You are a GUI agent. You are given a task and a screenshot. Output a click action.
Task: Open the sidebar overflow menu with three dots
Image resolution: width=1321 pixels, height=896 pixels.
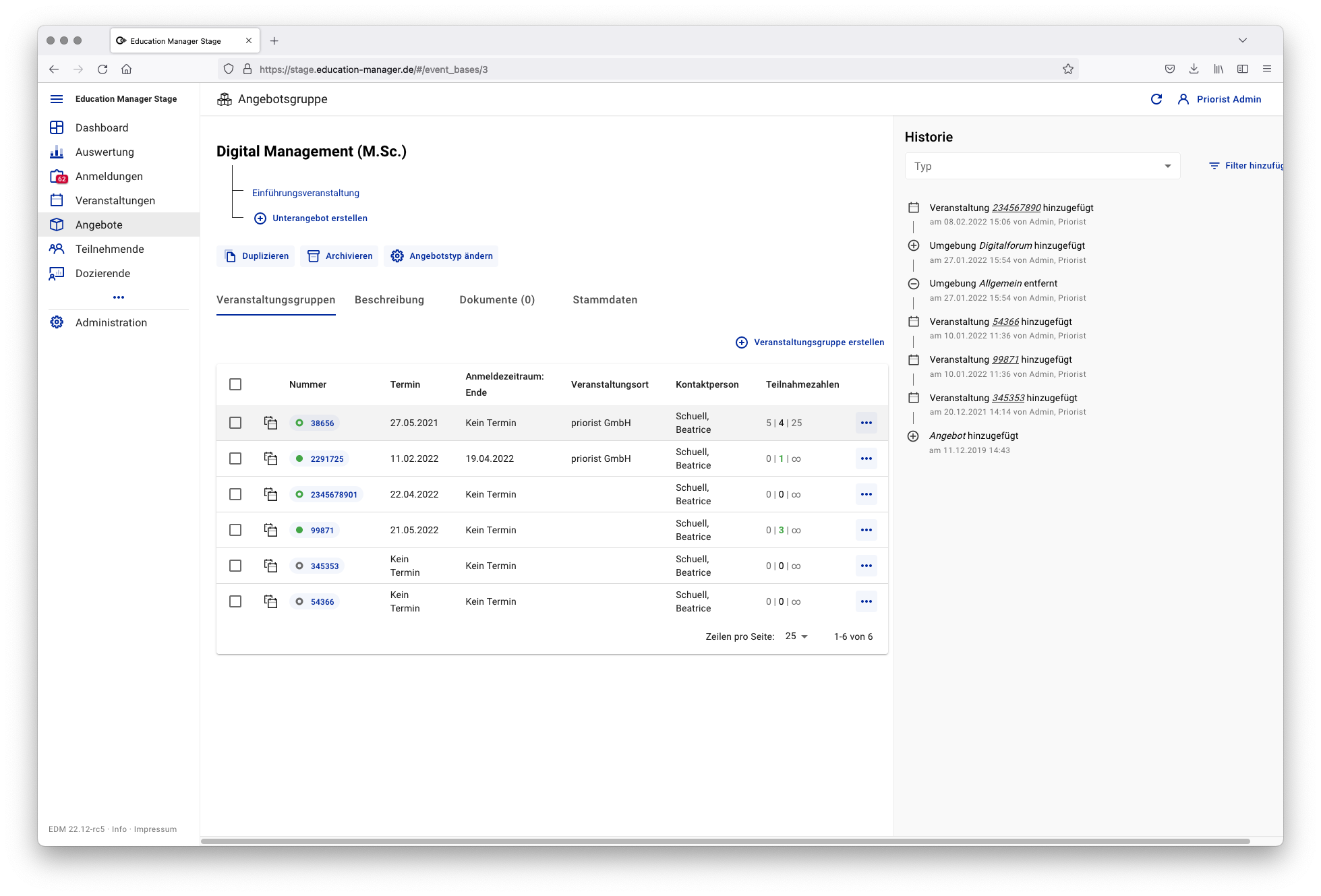coord(119,297)
